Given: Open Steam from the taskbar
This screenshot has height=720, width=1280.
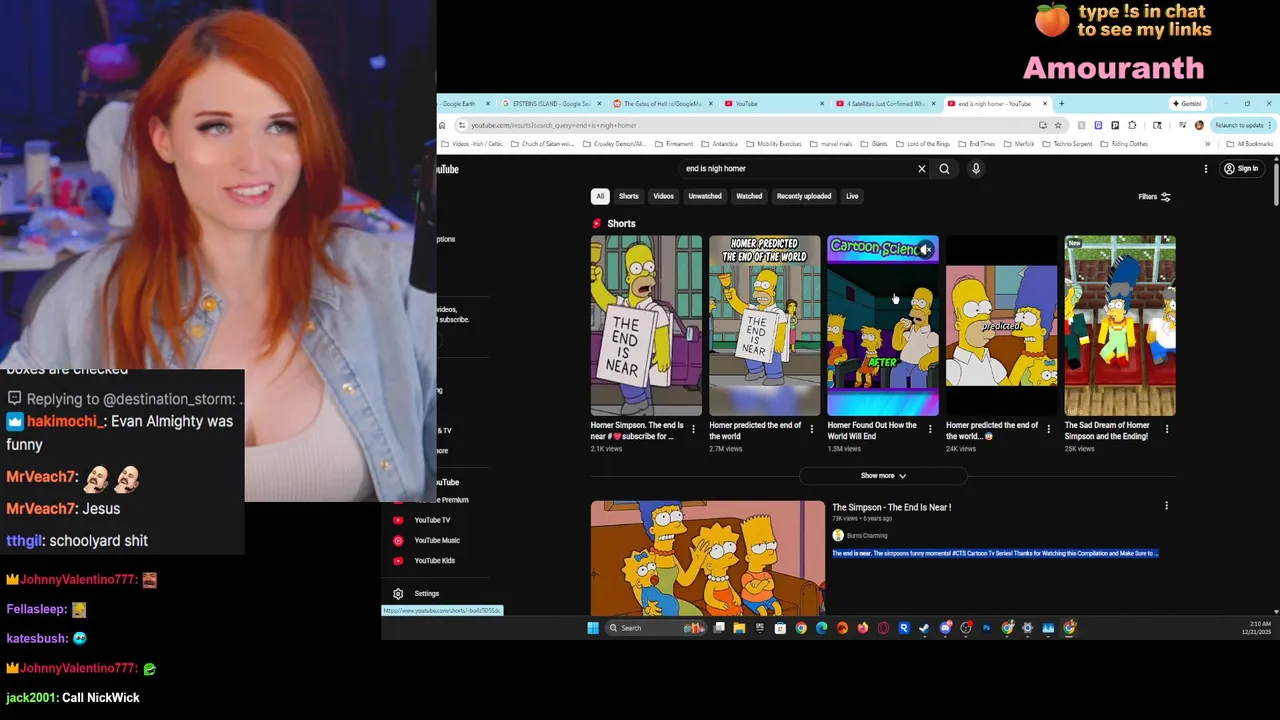Looking at the screenshot, I should point(924,628).
